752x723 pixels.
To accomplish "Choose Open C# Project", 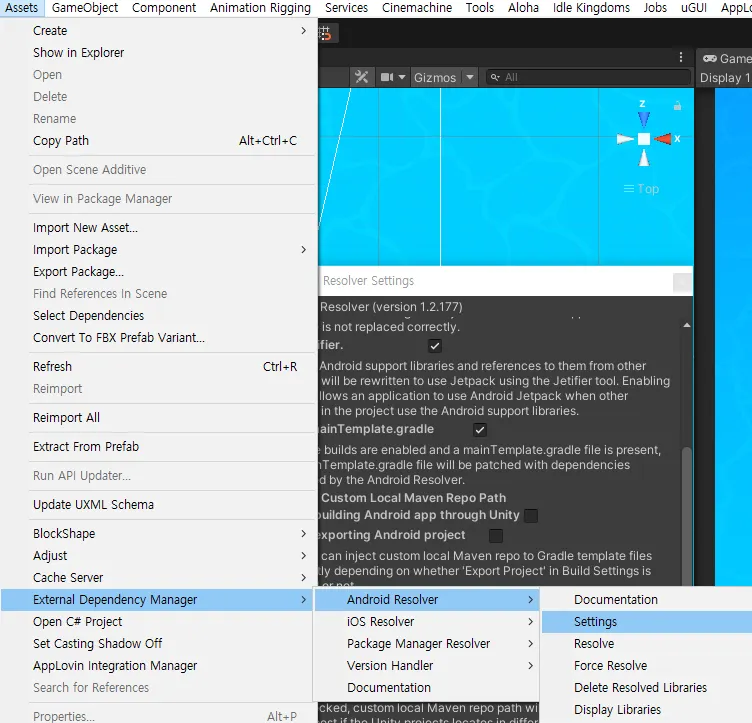I will click(158, 622).
